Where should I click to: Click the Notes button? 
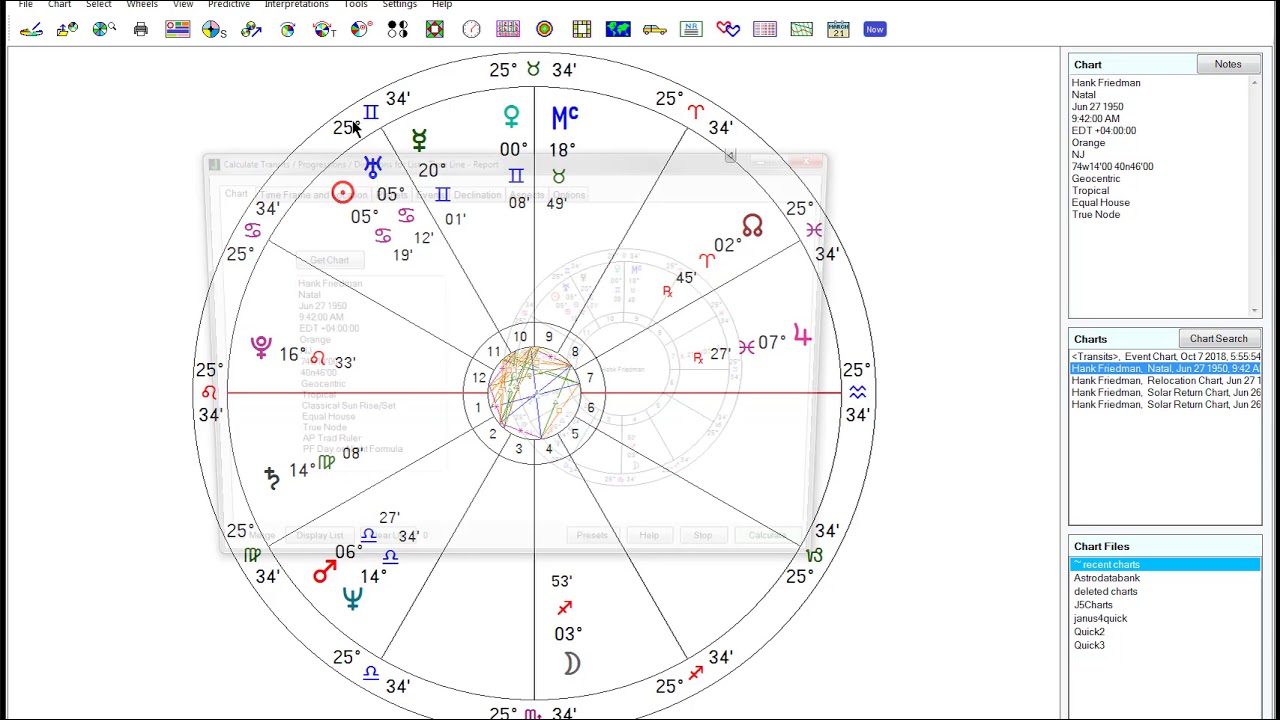[1228, 64]
